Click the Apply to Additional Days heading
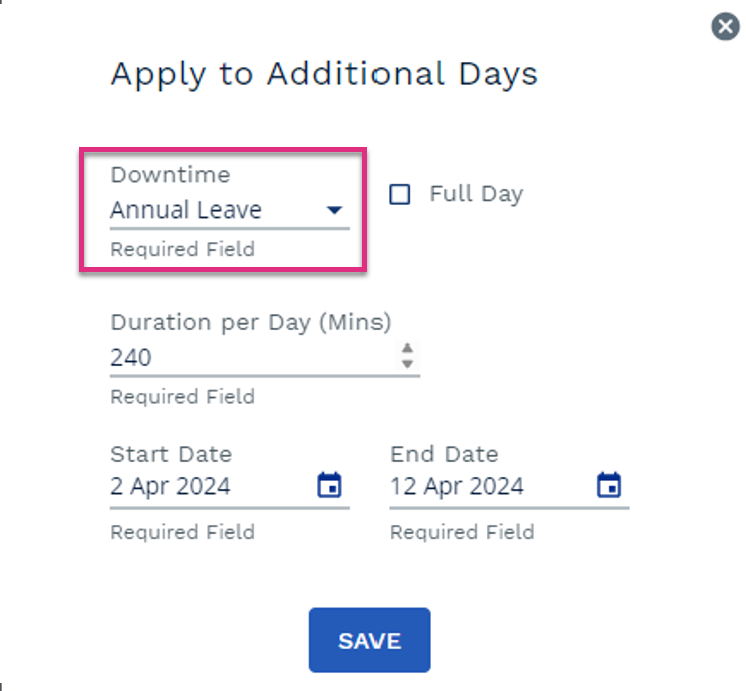This screenshot has width=746, height=691. coord(324,74)
